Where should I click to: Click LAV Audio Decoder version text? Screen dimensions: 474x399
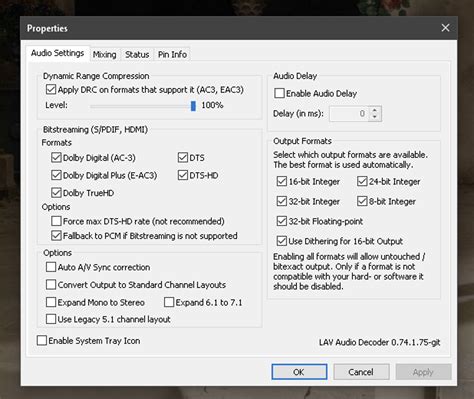coord(379,342)
